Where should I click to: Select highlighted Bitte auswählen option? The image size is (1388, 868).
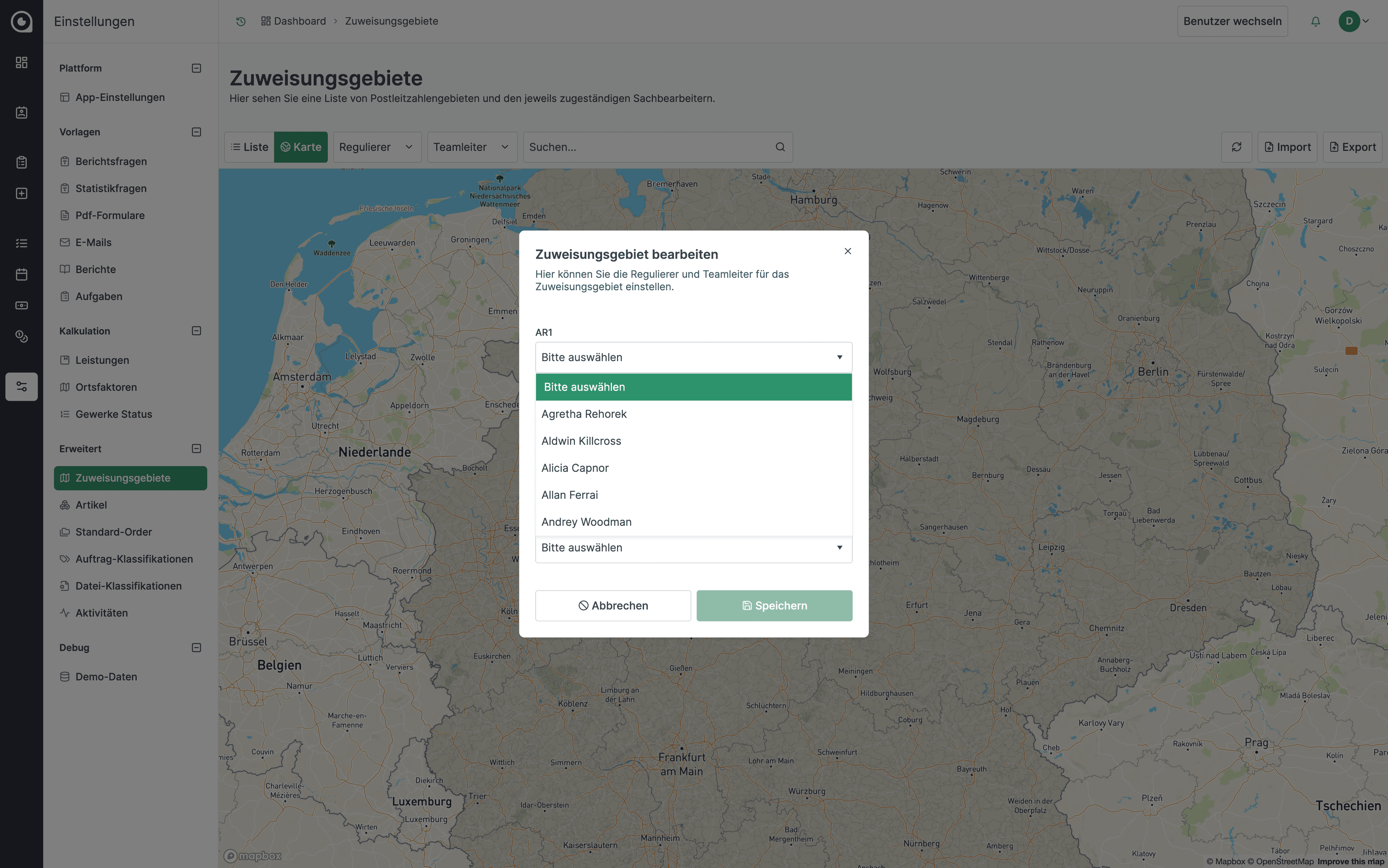(694, 387)
